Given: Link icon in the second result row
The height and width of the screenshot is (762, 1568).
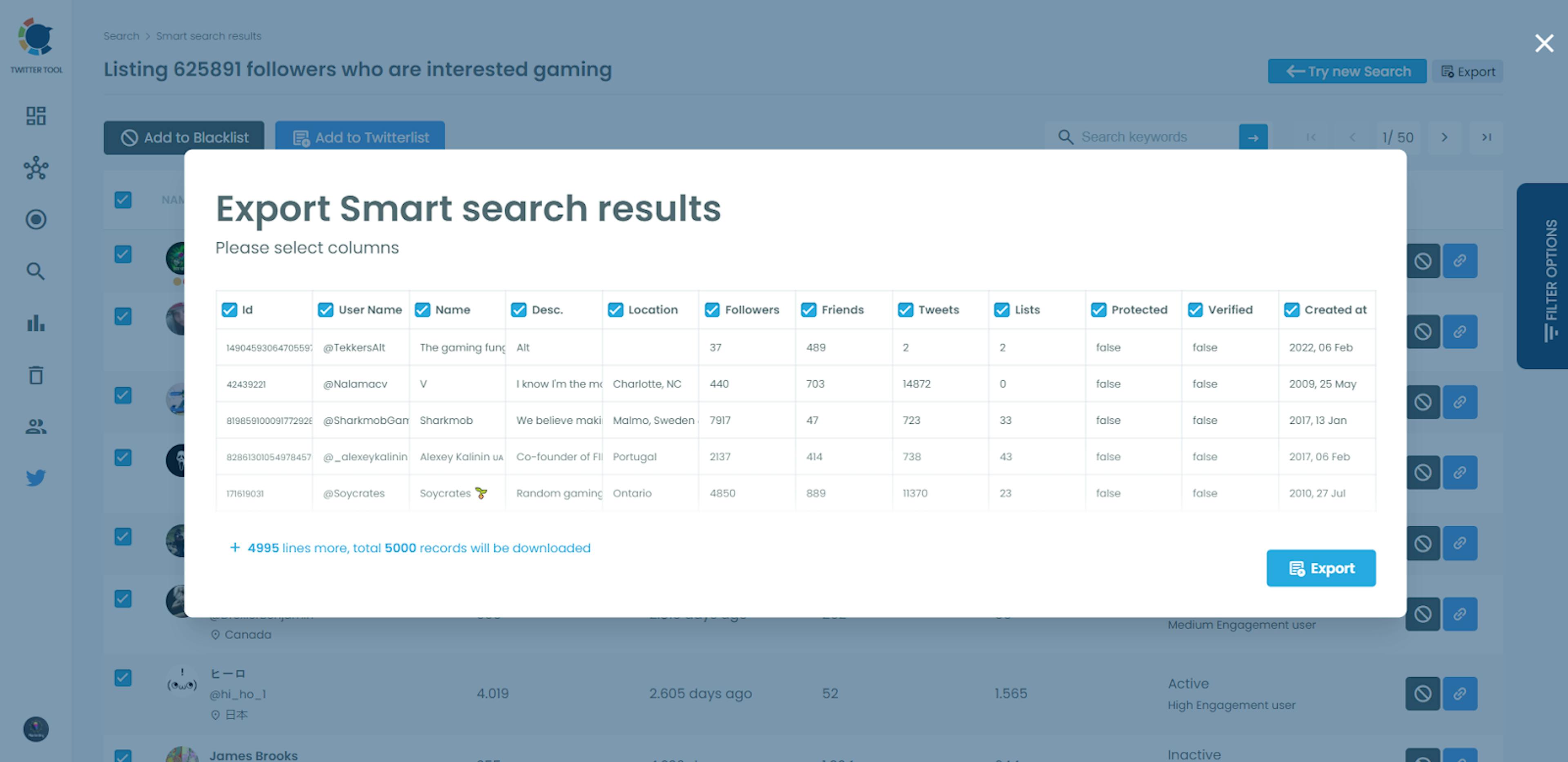Looking at the screenshot, I should [1460, 332].
